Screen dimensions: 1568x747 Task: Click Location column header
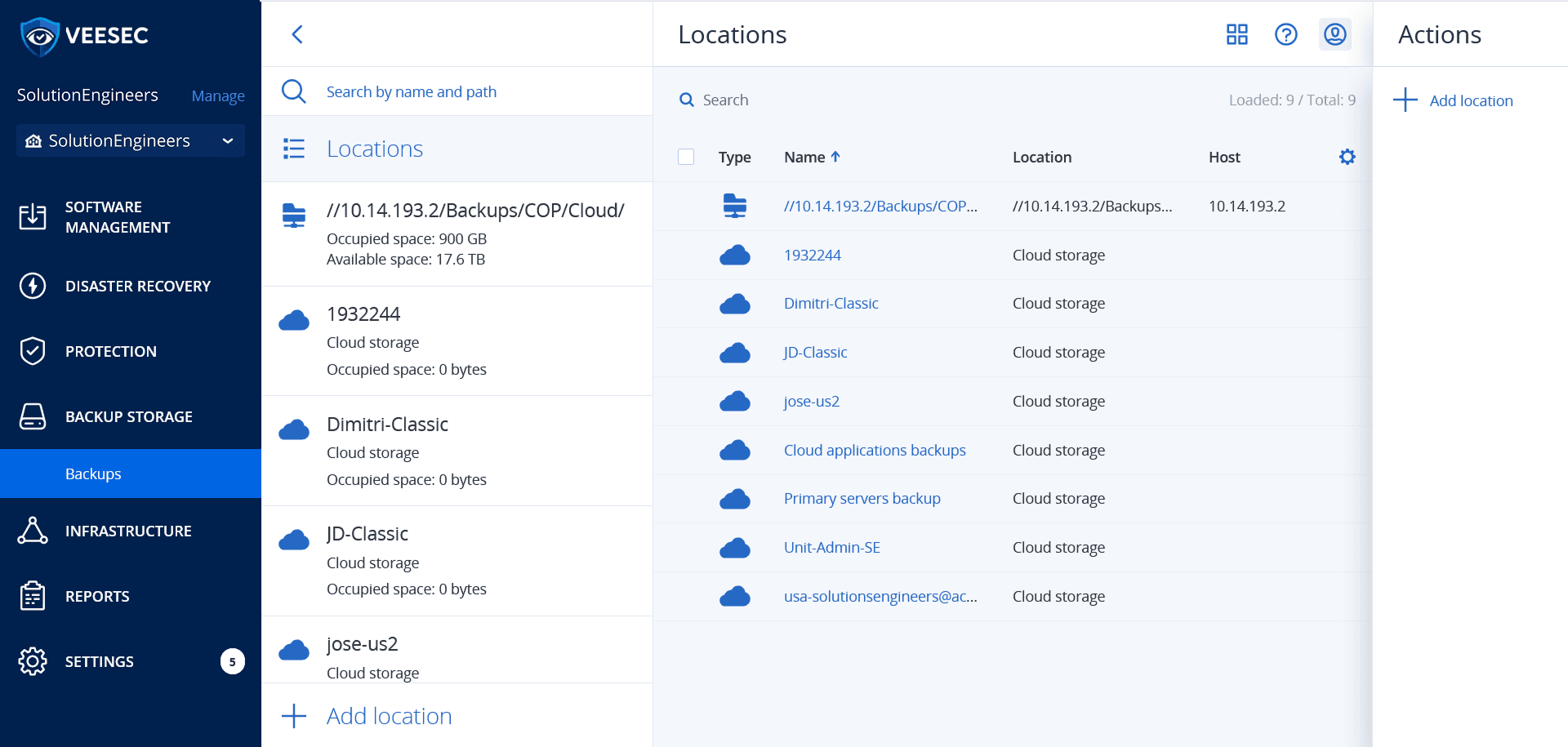[1042, 157]
